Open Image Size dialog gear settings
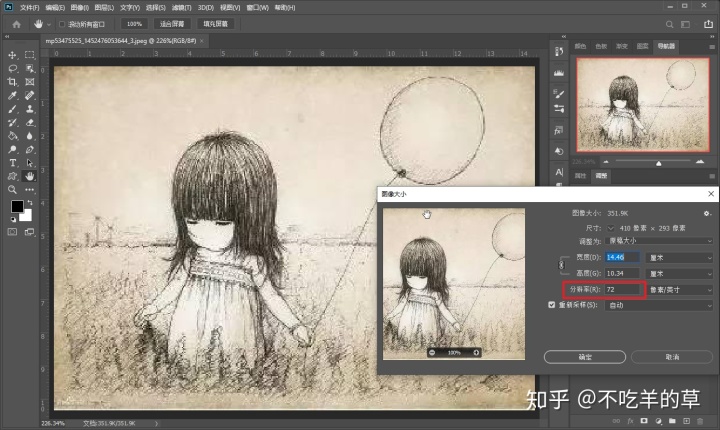 [707, 213]
